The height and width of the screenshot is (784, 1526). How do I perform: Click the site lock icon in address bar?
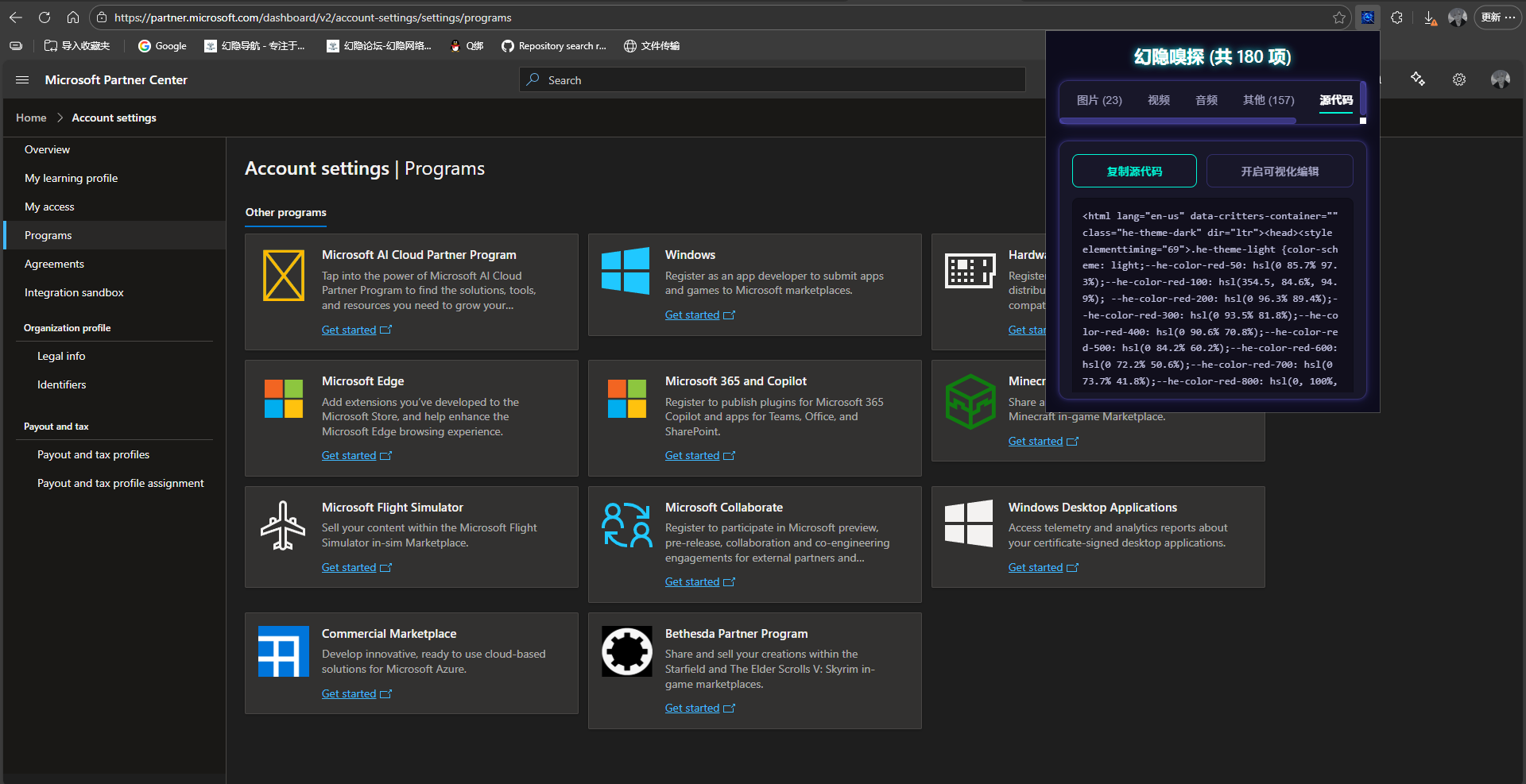tap(102, 17)
